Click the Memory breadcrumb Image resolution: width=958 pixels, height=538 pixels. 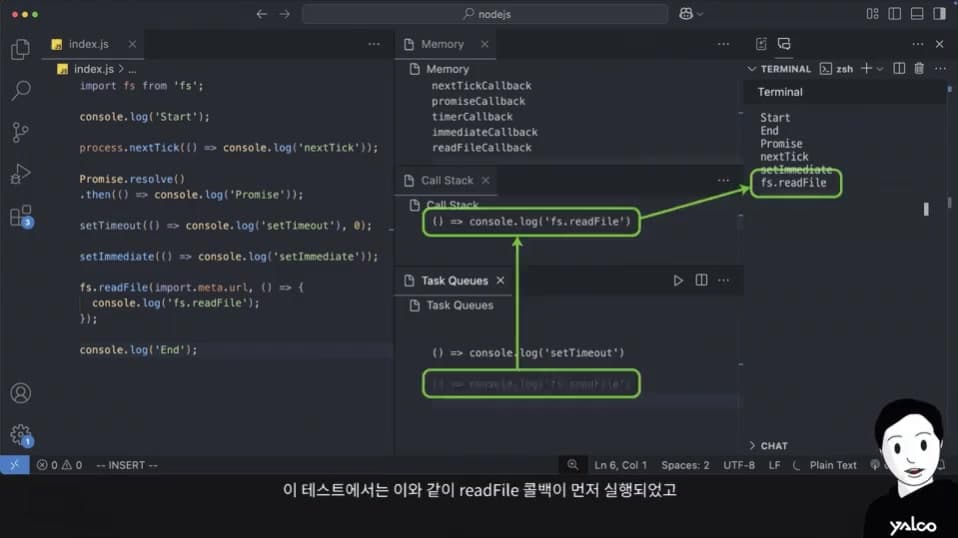pos(447,69)
